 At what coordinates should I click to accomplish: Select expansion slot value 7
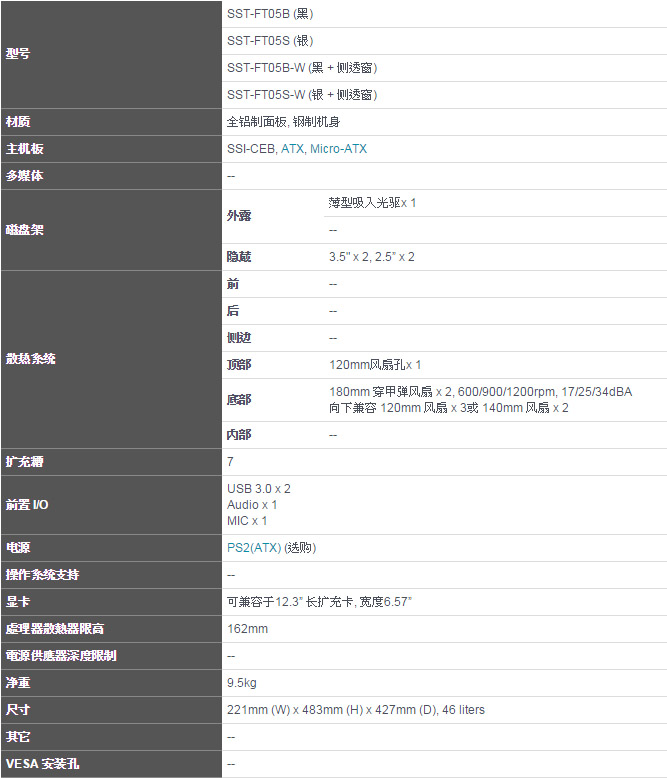230,462
